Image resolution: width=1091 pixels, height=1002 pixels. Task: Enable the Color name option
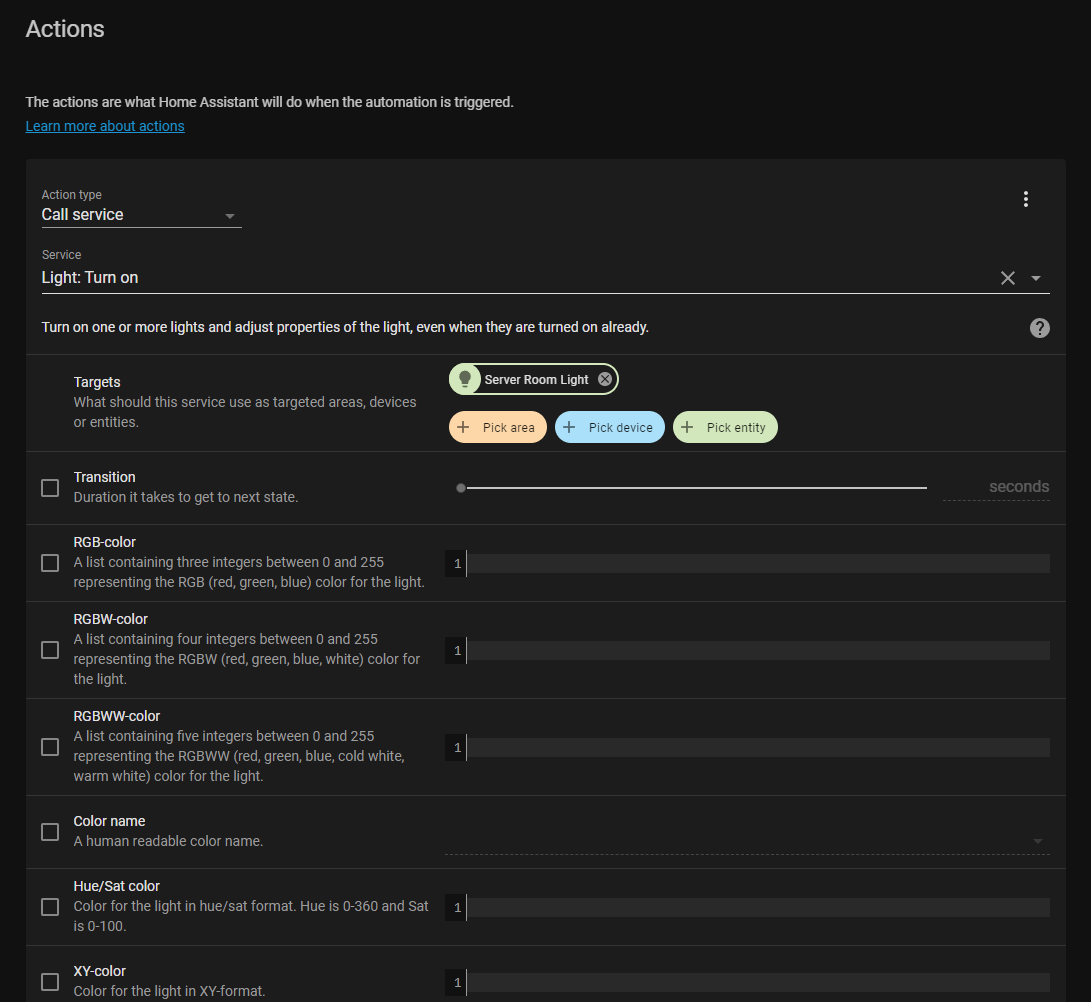[50, 831]
